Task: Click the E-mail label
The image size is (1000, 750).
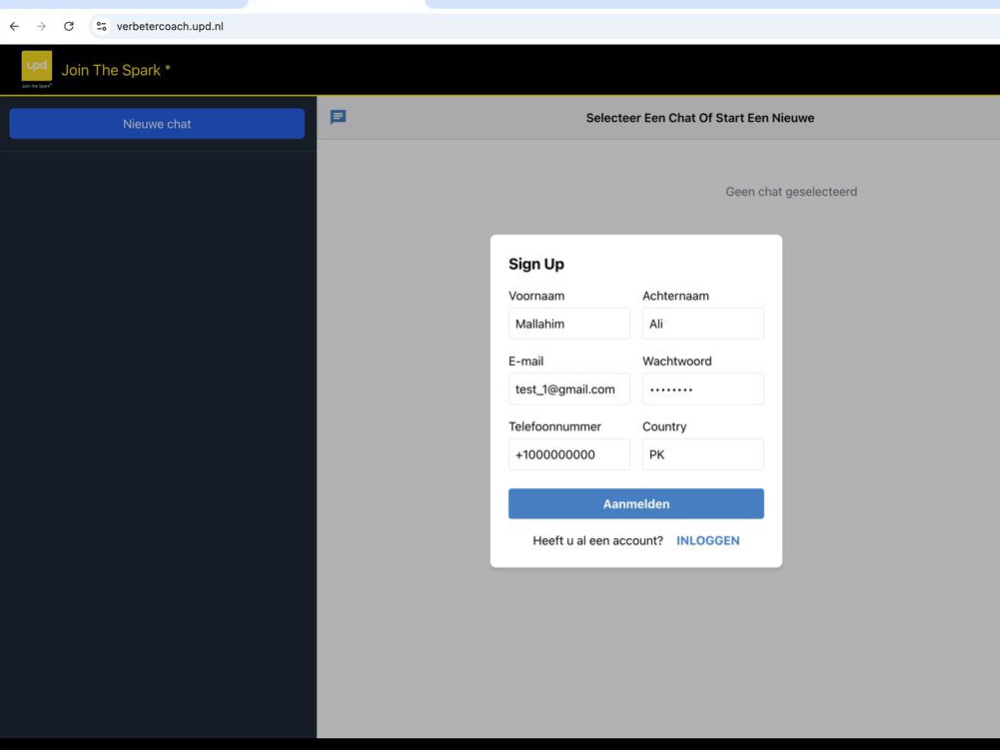Action: [x=526, y=361]
